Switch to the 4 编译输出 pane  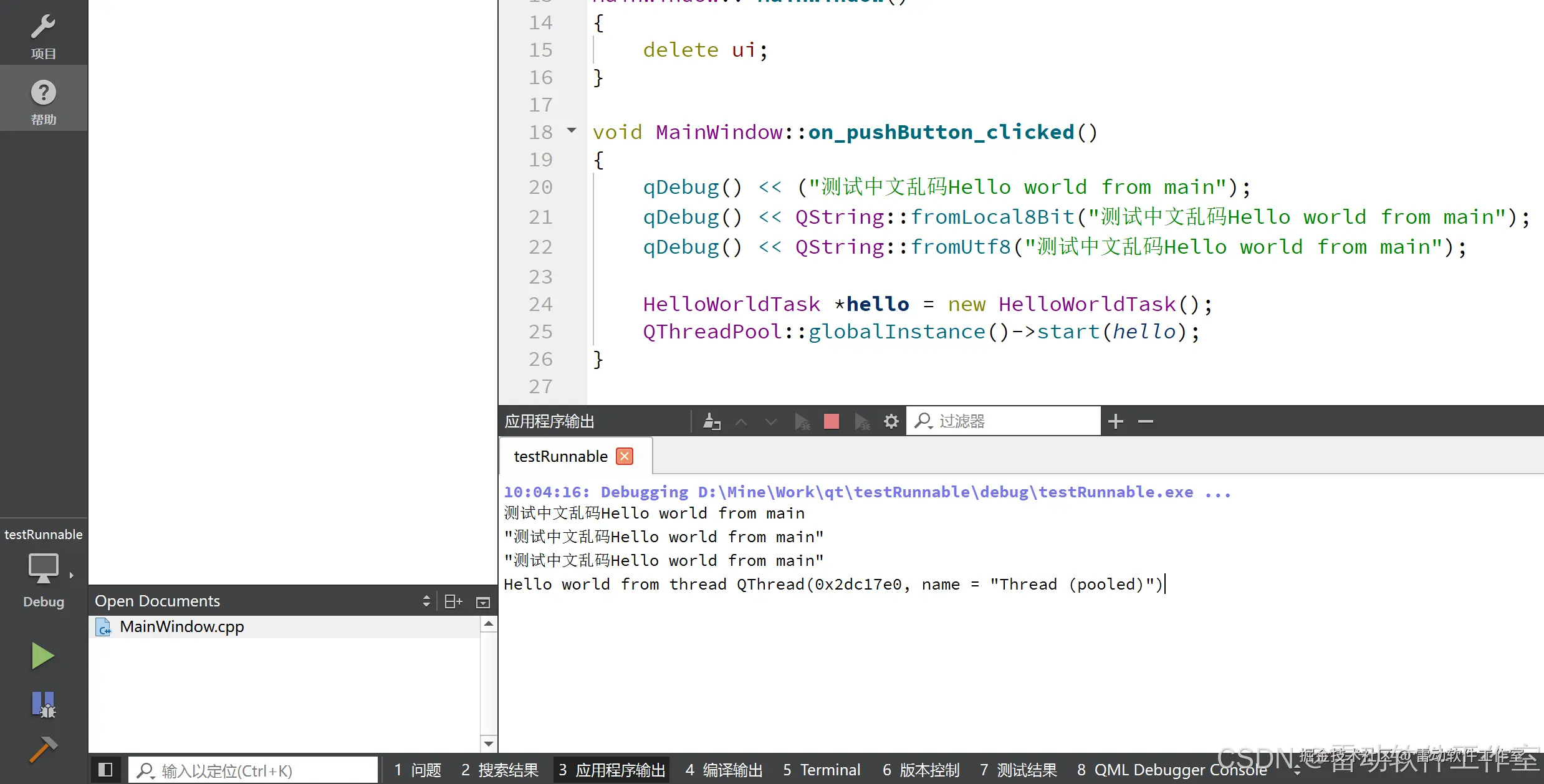pos(724,770)
